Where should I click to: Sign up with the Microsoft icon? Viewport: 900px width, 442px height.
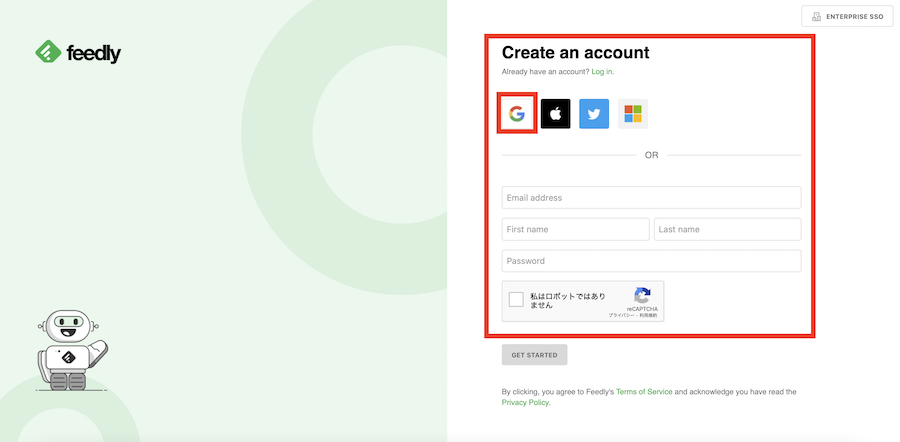pos(633,114)
